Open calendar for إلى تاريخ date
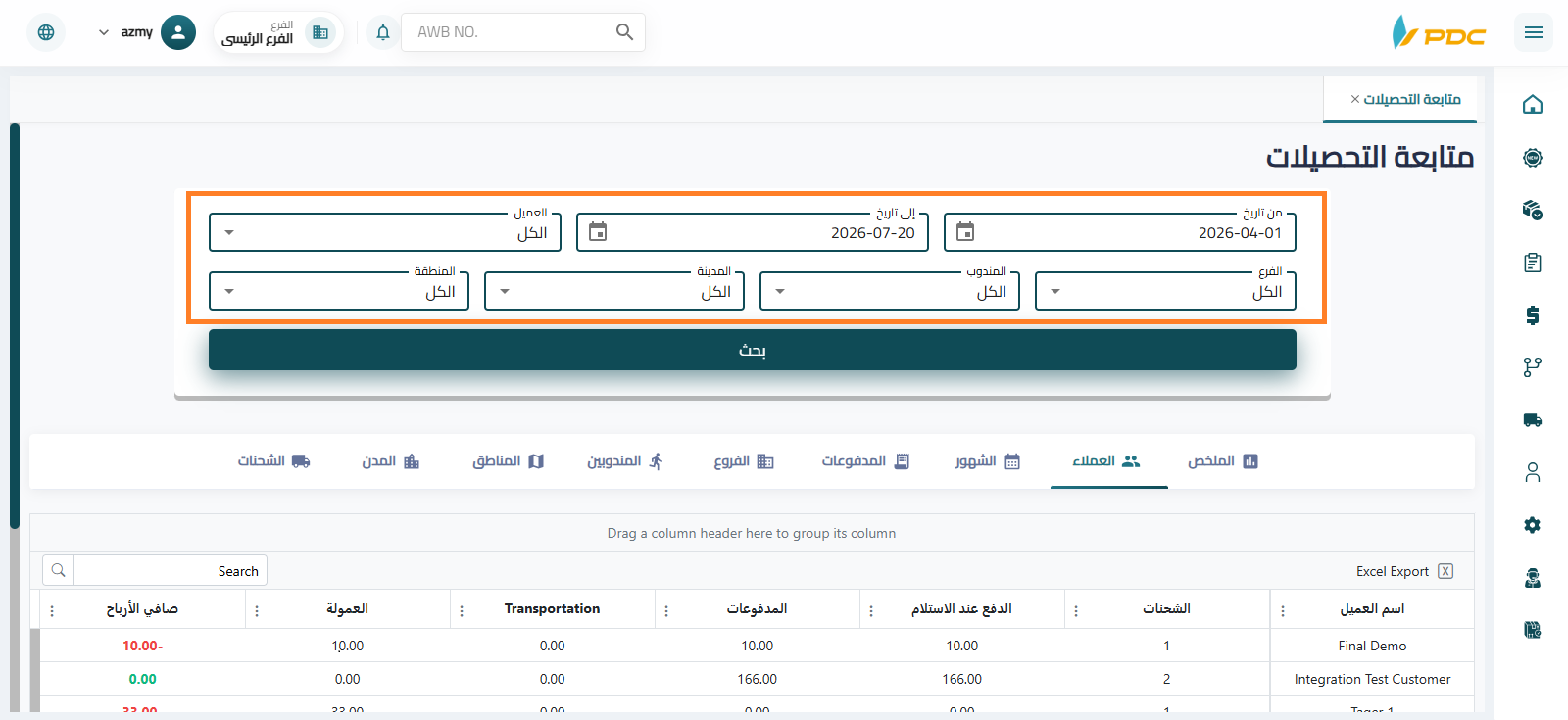The width and height of the screenshot is (1568, 720). (x=598, y=232)
